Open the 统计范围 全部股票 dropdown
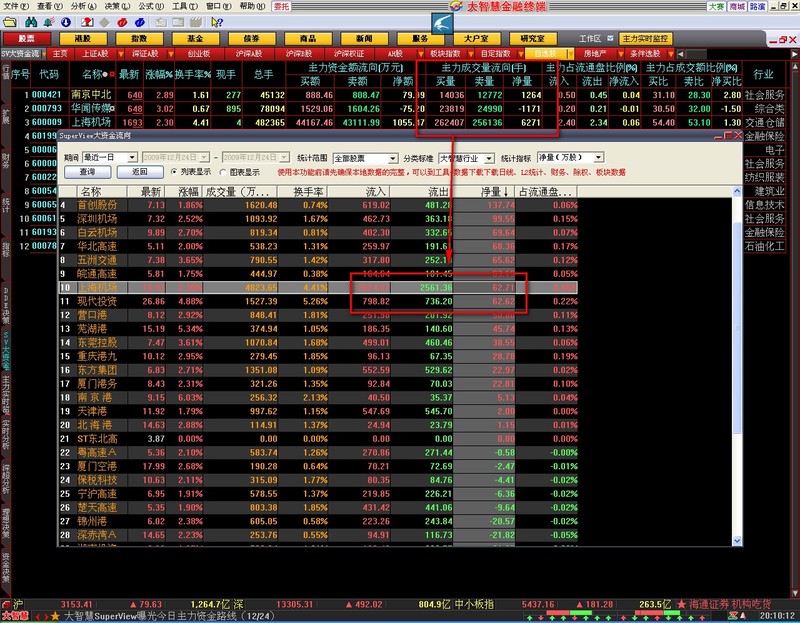The height and width of the screenshot is (623, 800). 365,158
